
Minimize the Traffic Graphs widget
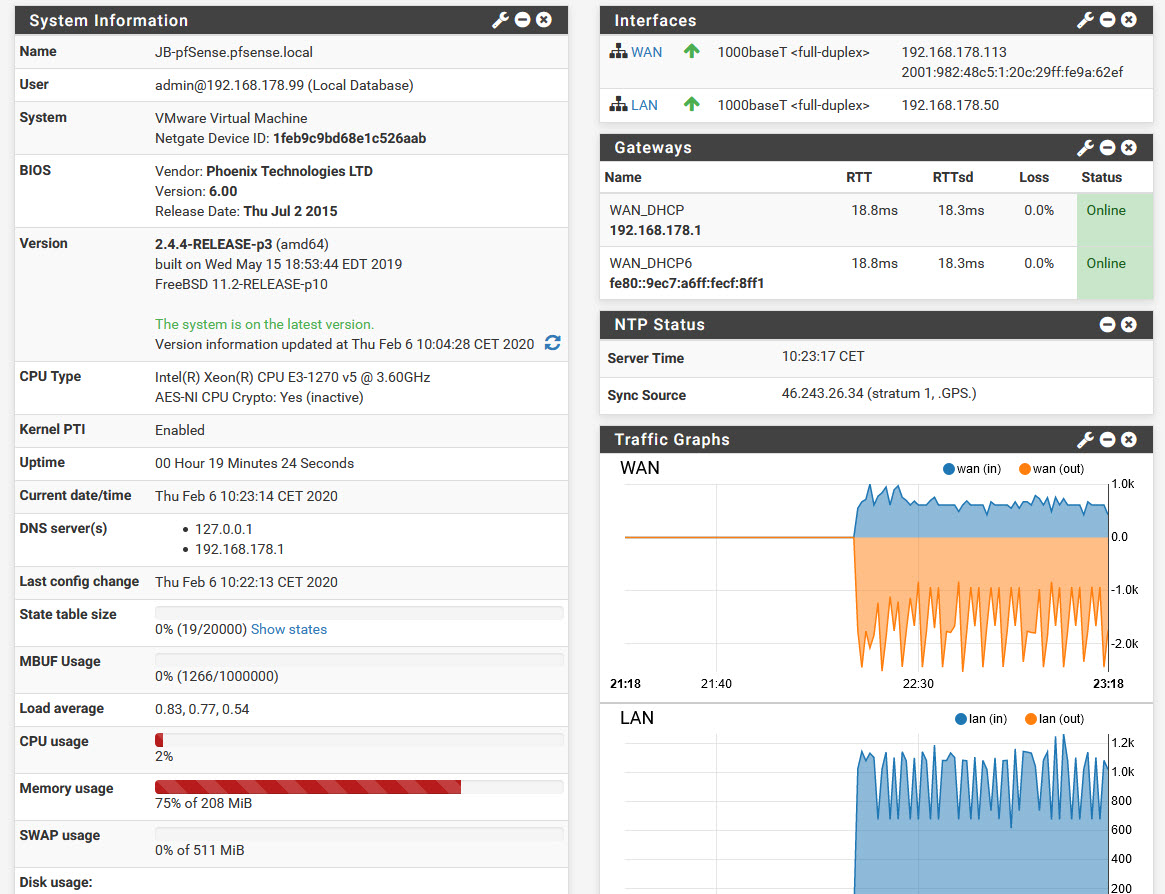[x=1107, y=439]
